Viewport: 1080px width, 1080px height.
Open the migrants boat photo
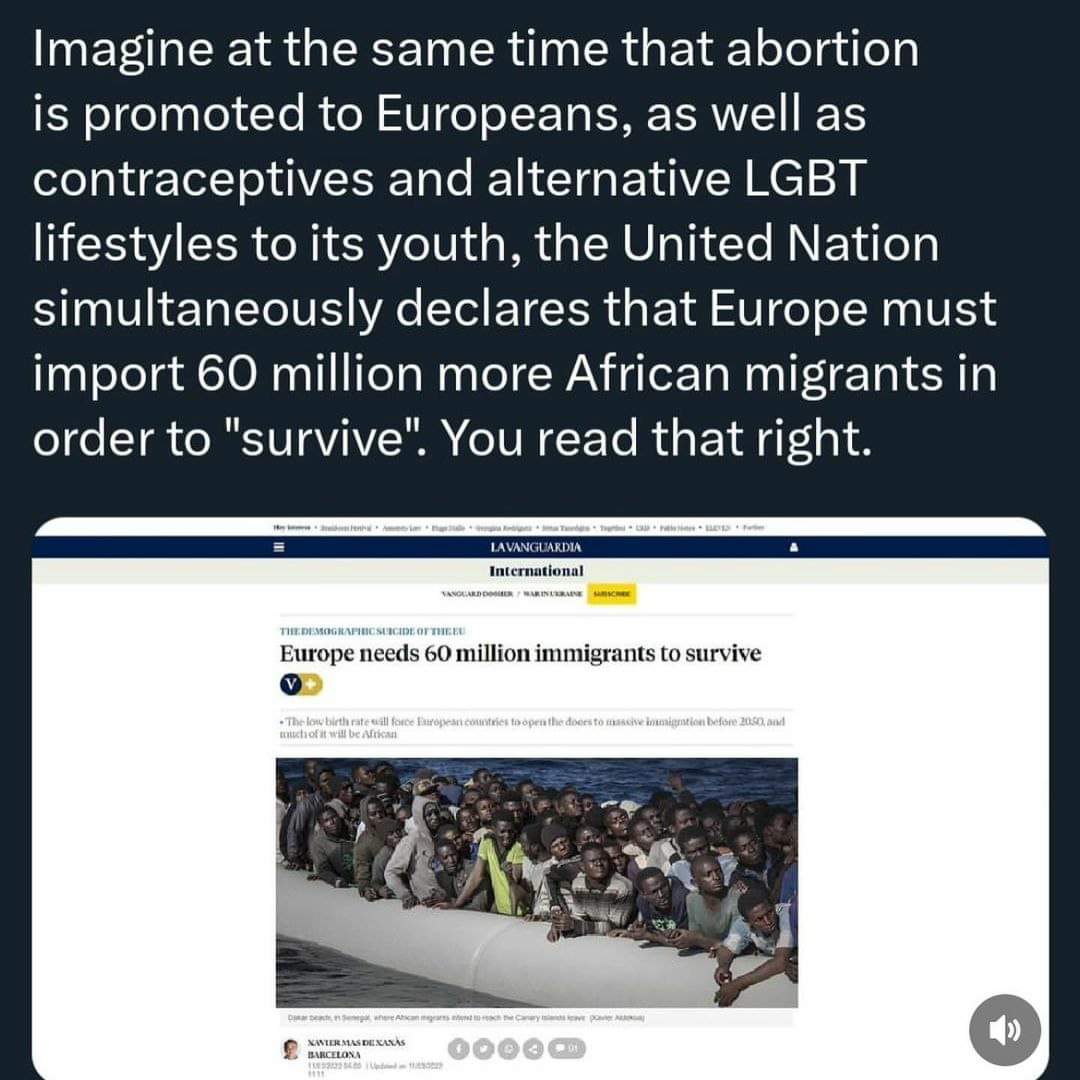click(x=536, y=882)
